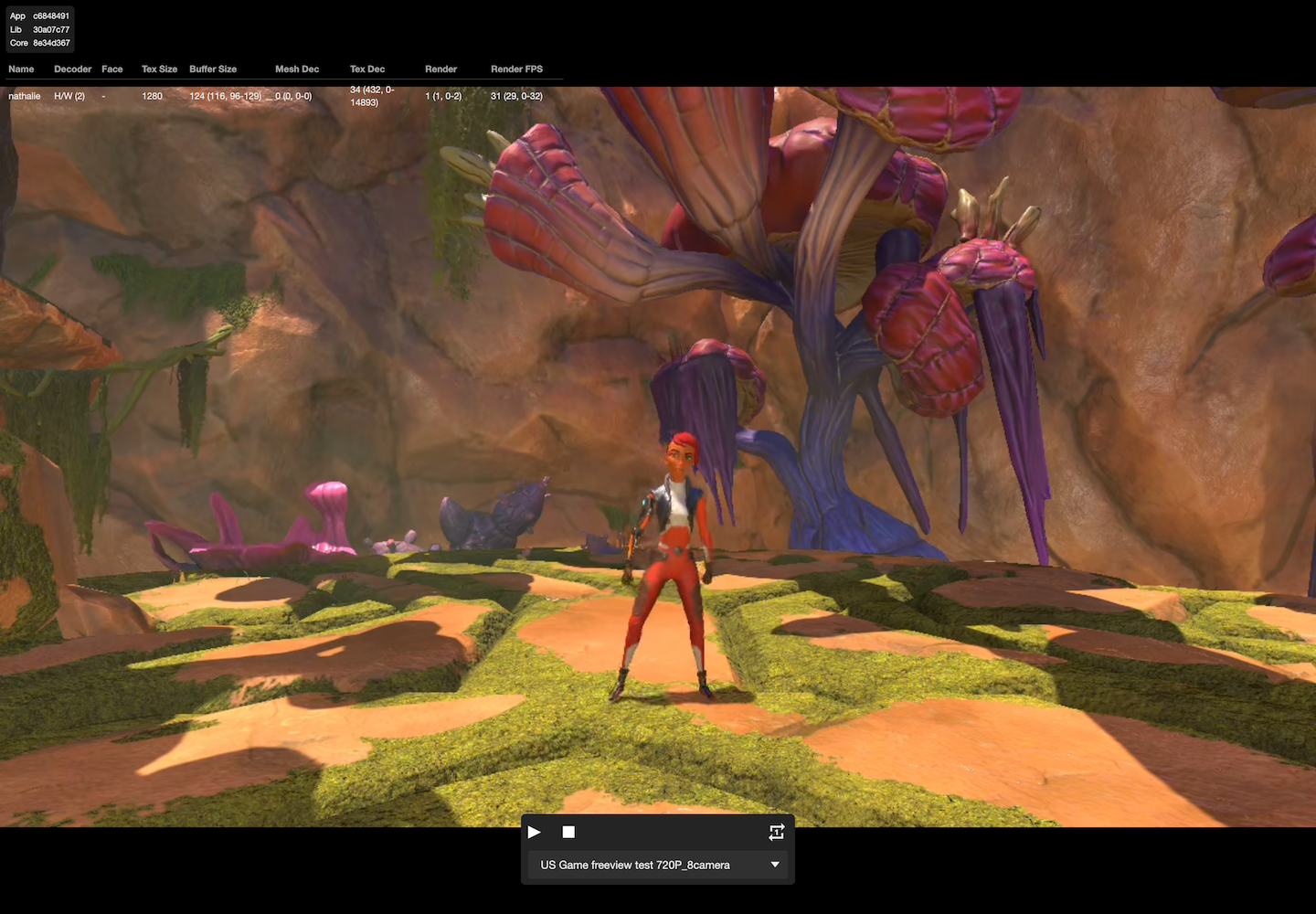Viewport: 1316px width, 914px height.
Task: Click the 'Mesh Dec' column header
Action: click(x=297, y=69)
